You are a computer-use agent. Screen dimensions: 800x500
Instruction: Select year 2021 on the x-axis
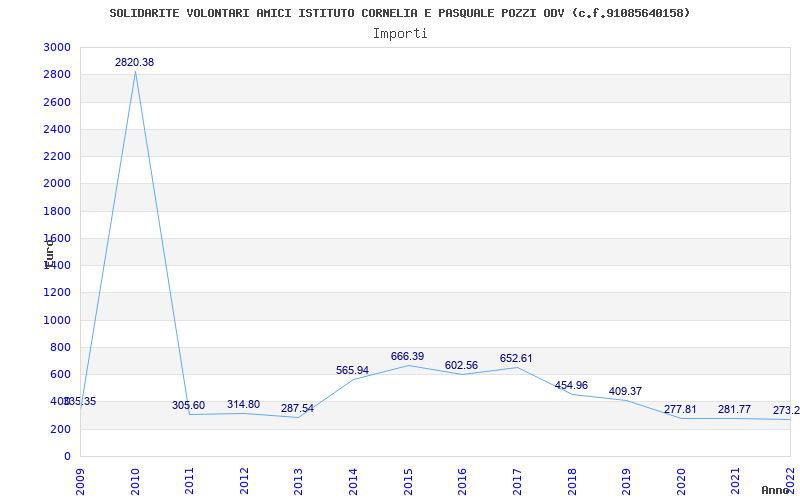click(736, 479)
